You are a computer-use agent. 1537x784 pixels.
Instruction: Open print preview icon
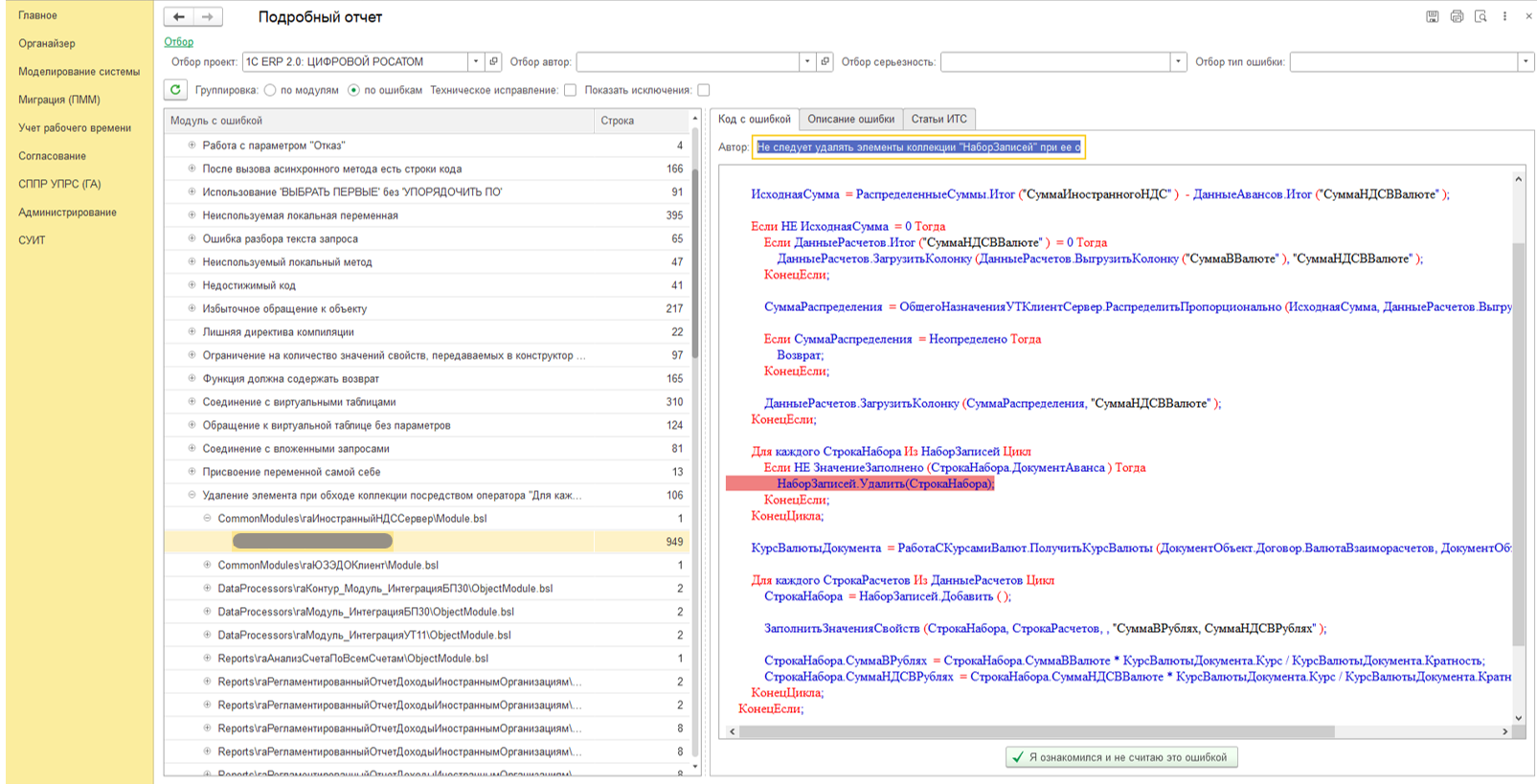[x=1480, y=16]
